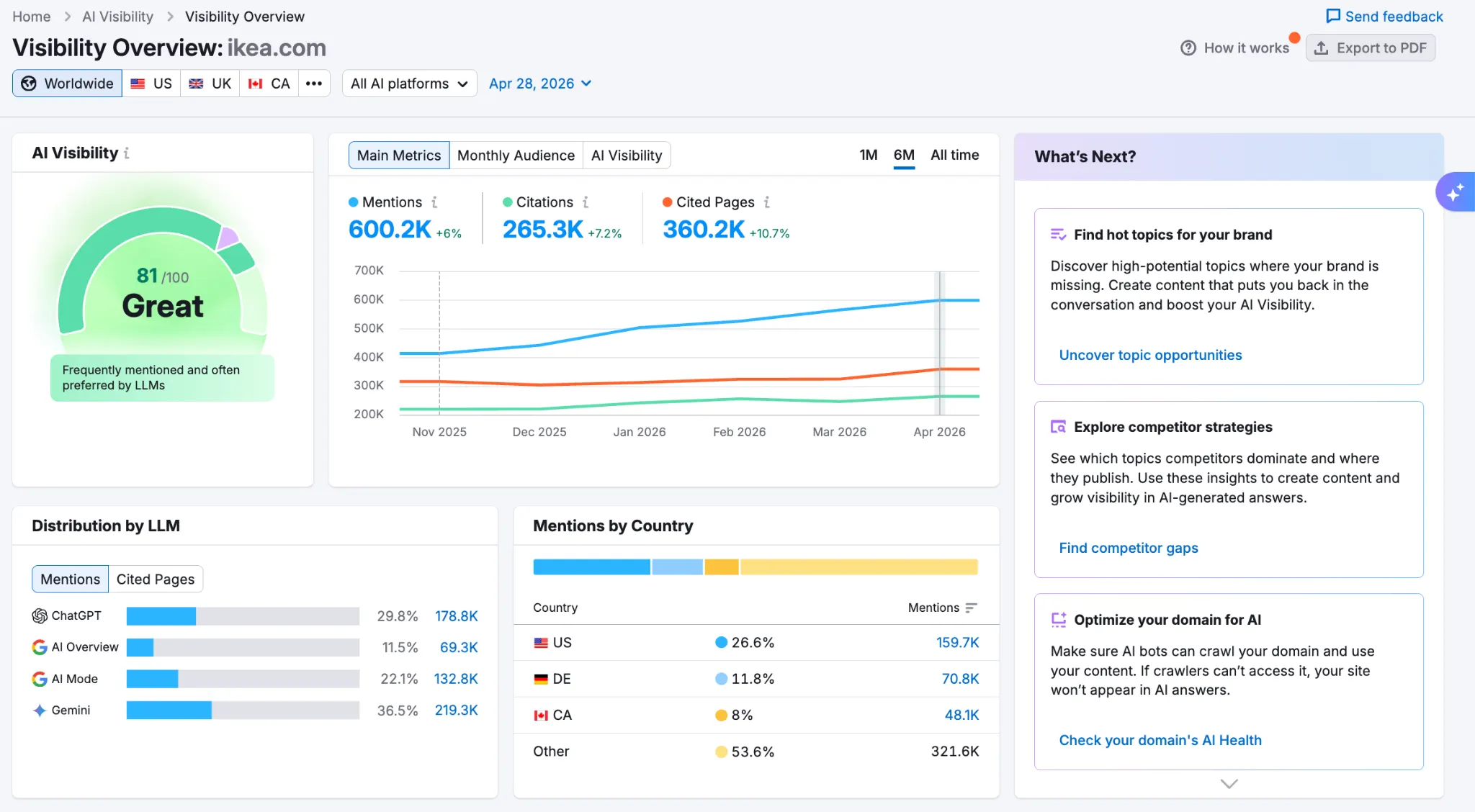This screenshot has width=1475, height=812.
Task: Open the AI Visibility chart tab
Action: [x=627, y=155]
